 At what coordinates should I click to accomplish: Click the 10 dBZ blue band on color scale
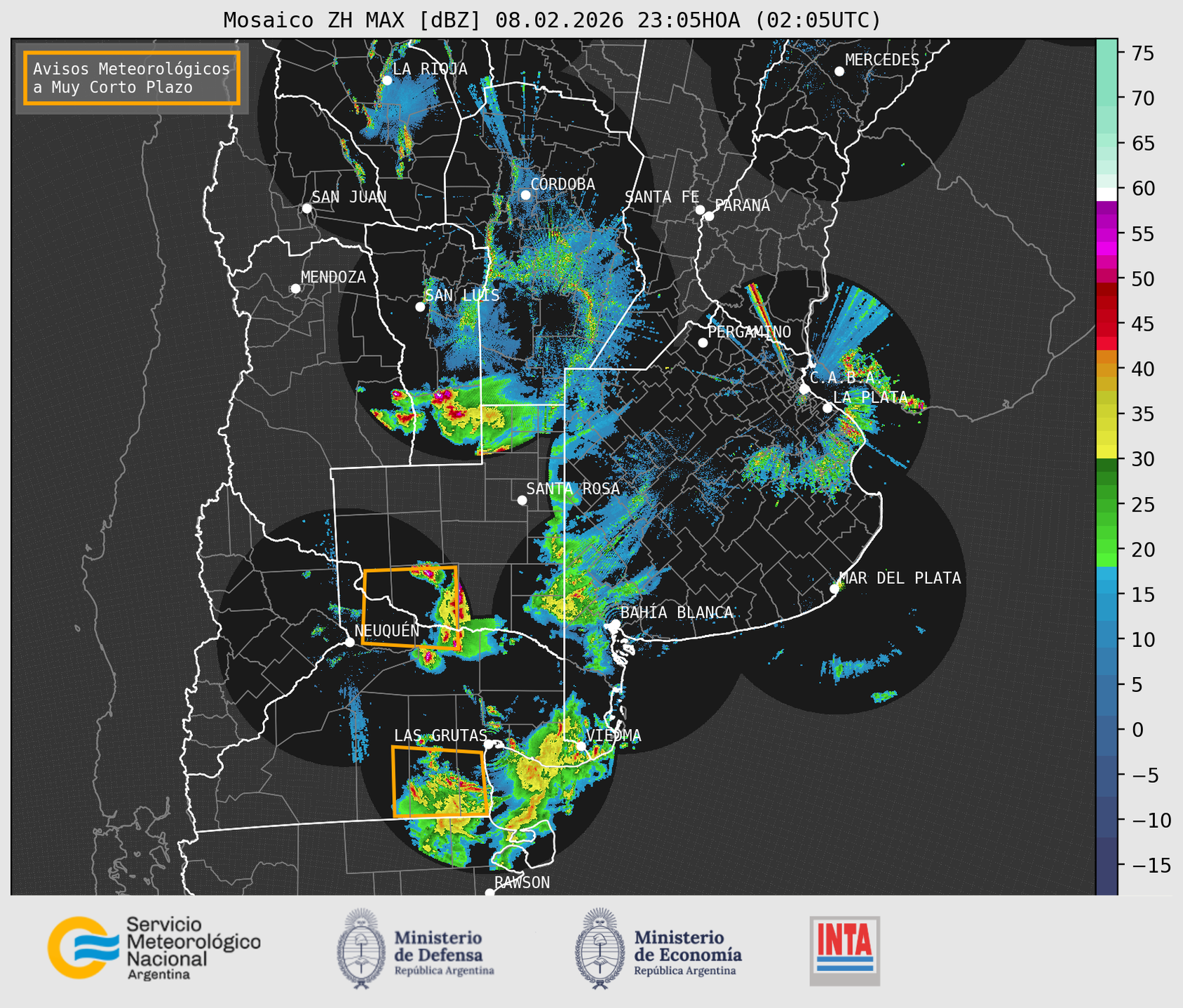point(1107,639)
